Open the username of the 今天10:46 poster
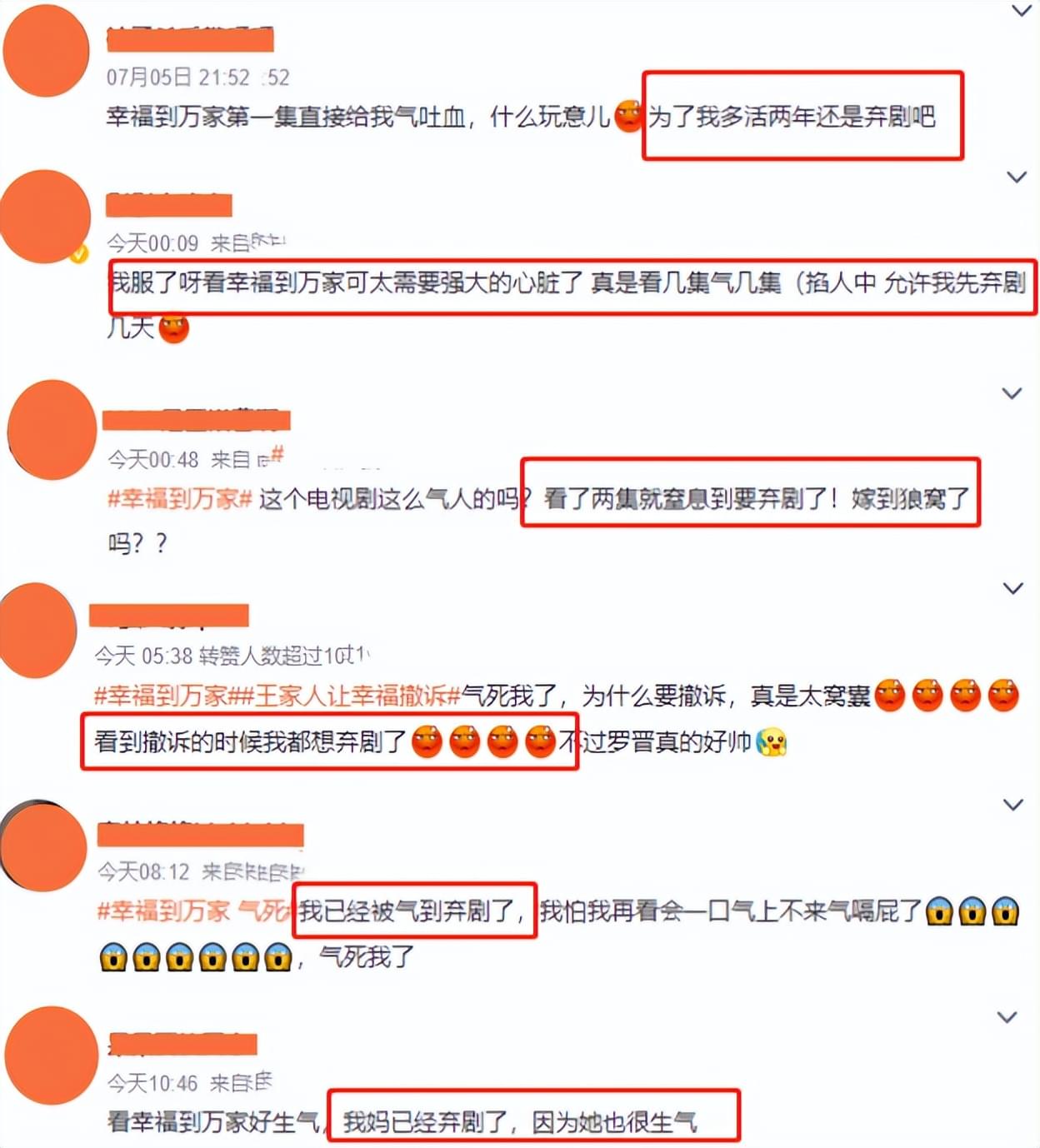This screenshot has height=1148, width=1040. coord(182,1044)
